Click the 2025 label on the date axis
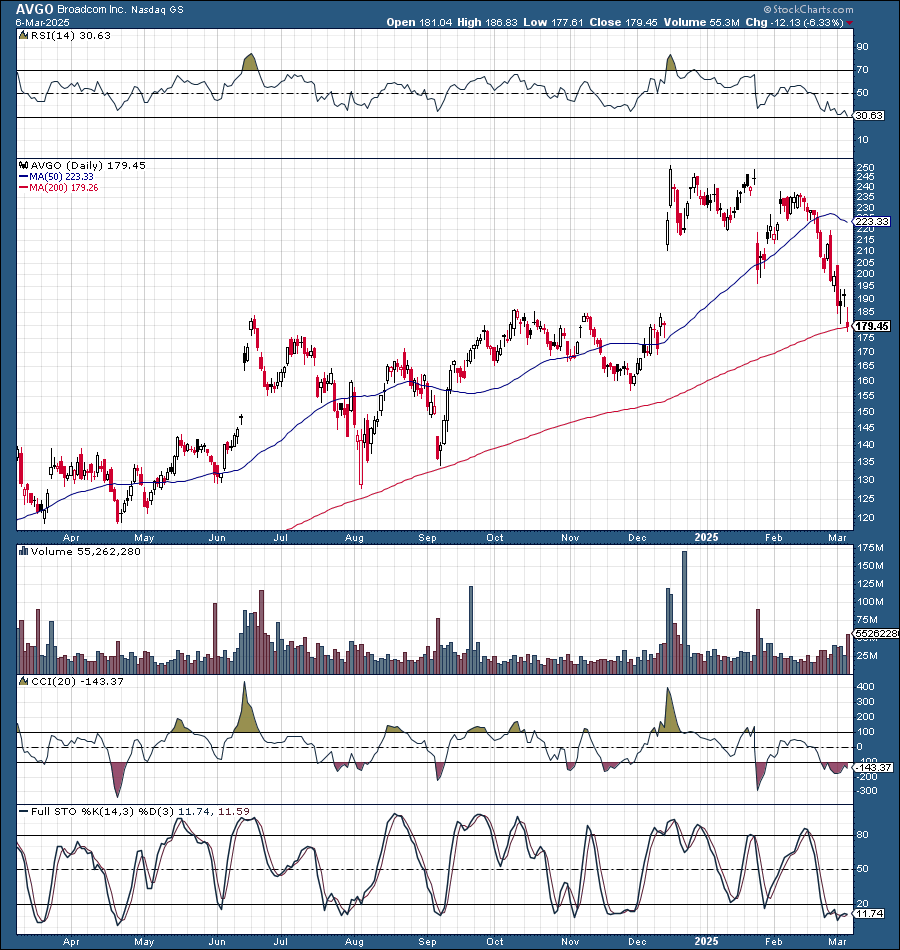 tap(706, 538)
